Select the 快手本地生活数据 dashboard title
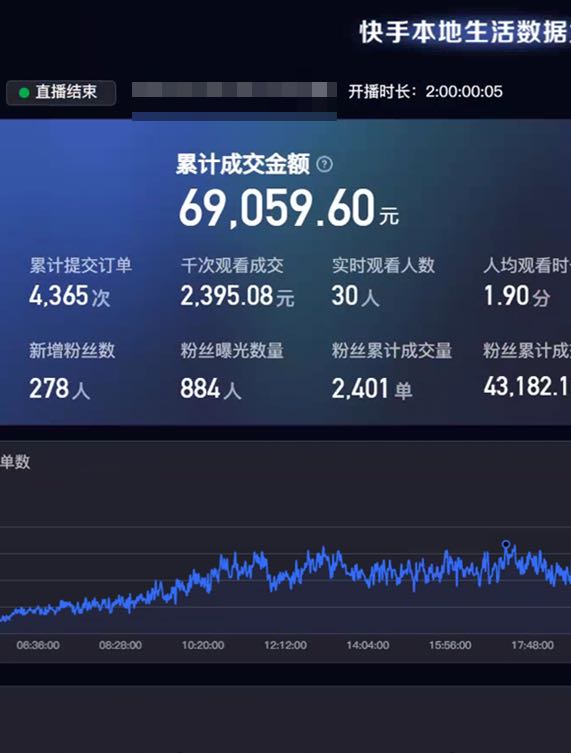The image size is (571, 753). click(465, 32)
